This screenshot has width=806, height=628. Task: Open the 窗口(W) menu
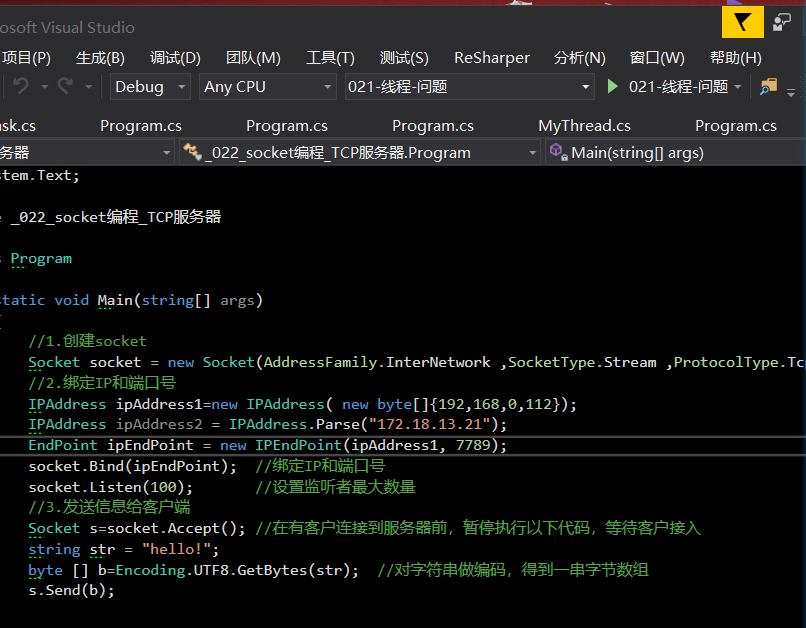[657, 58]
